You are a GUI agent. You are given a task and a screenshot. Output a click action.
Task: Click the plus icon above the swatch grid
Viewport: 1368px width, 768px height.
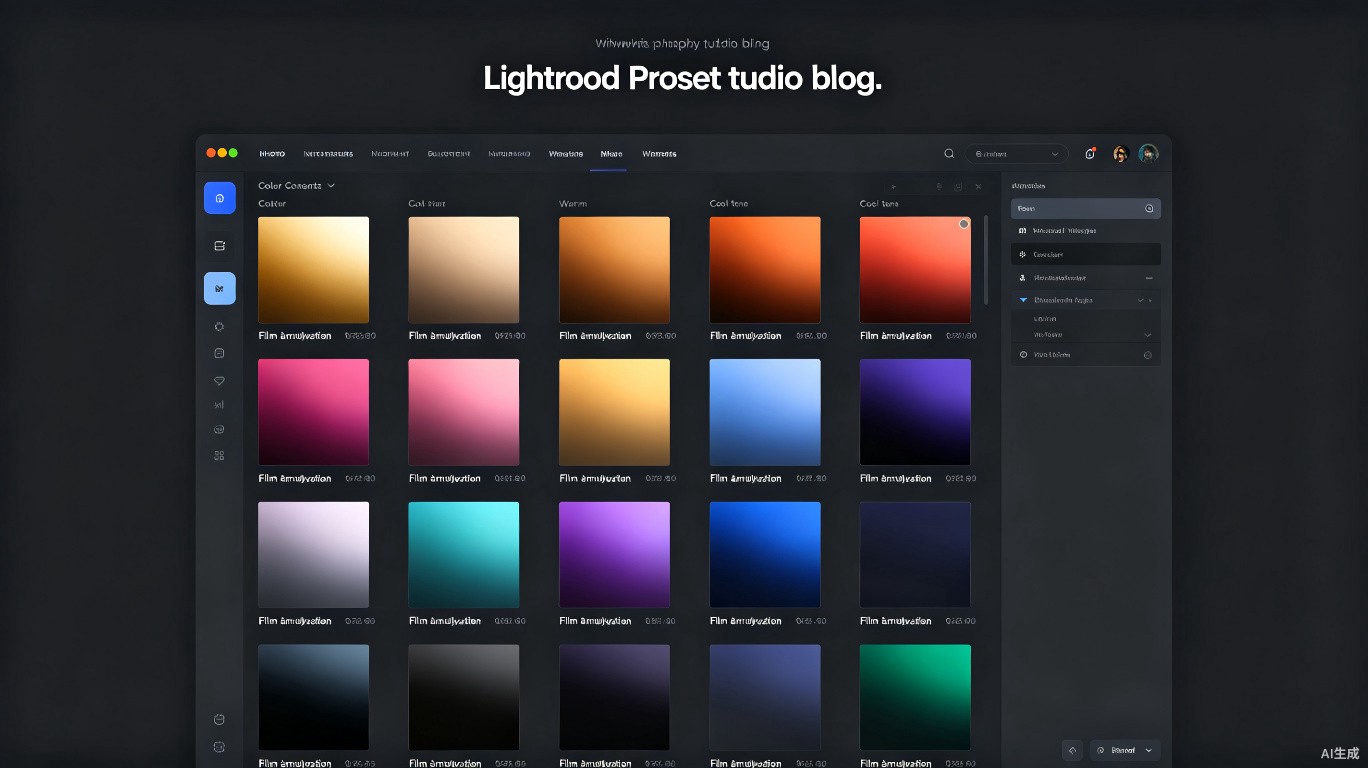[x=894, y=187]
